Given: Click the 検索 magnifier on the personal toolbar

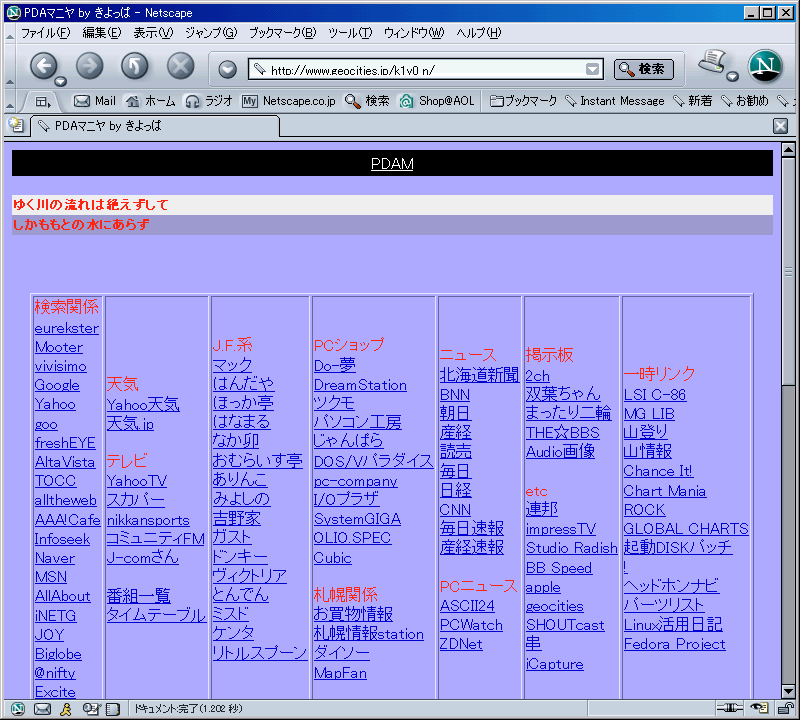Looking at the screenshot, I should pos(367,101).
